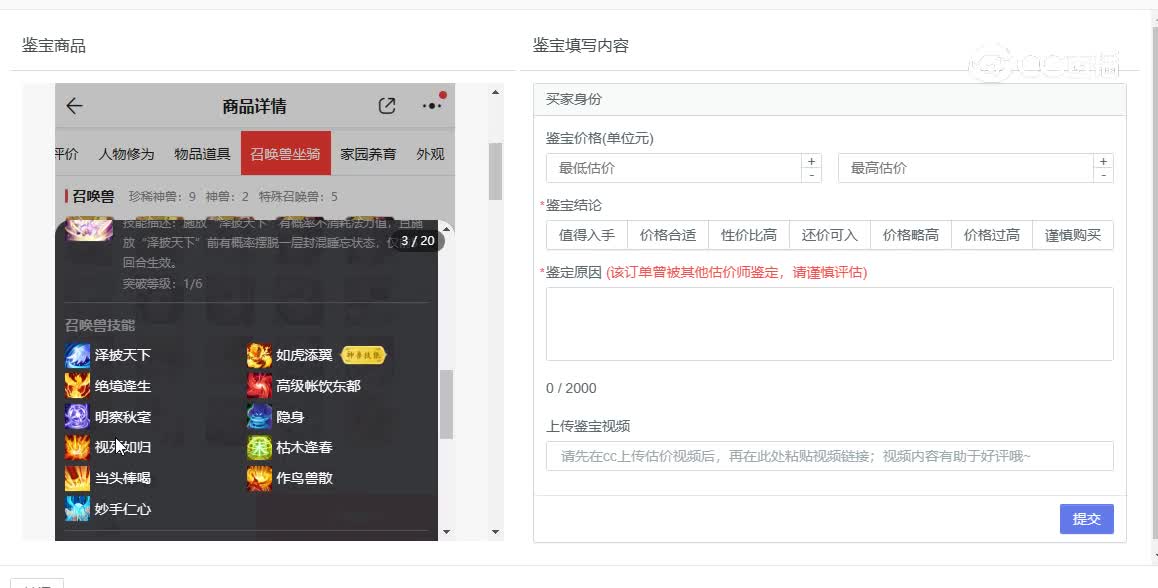Viewport: 1158px width, 588px height.
Task: Select the 泽披天下 skill icon
Action: coord(78,355)
